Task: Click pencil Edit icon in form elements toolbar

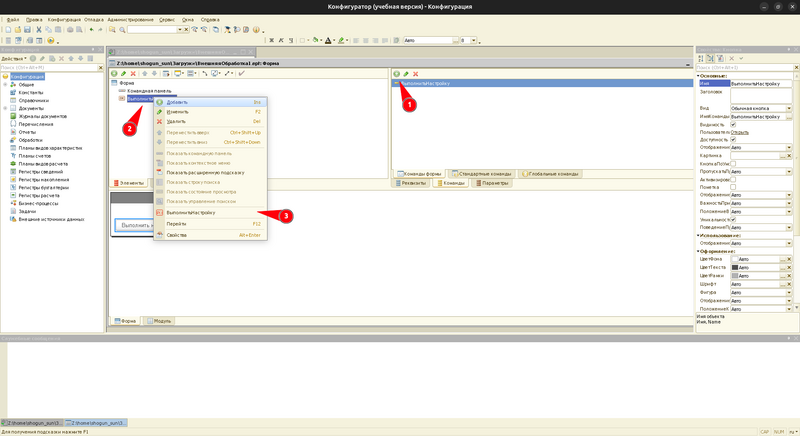Action: tap(123, 73)
